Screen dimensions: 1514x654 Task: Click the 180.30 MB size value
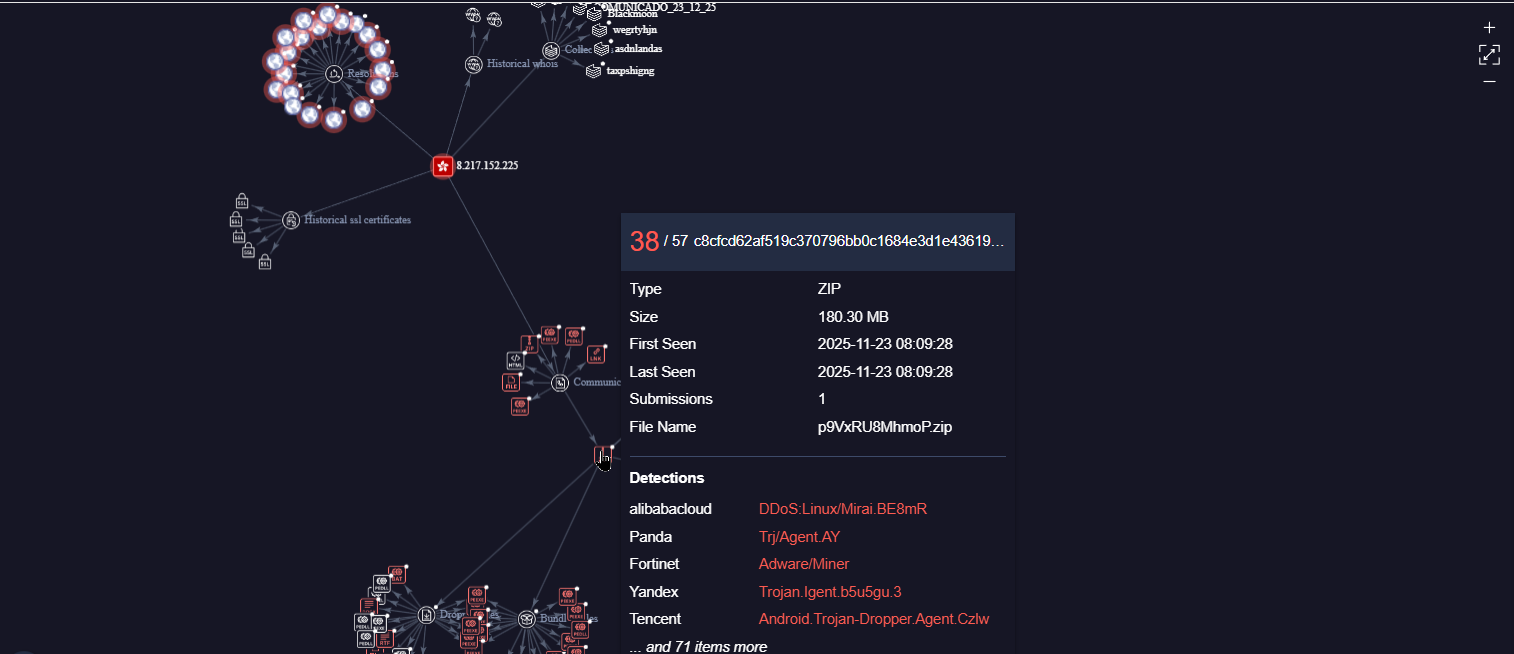853,317
